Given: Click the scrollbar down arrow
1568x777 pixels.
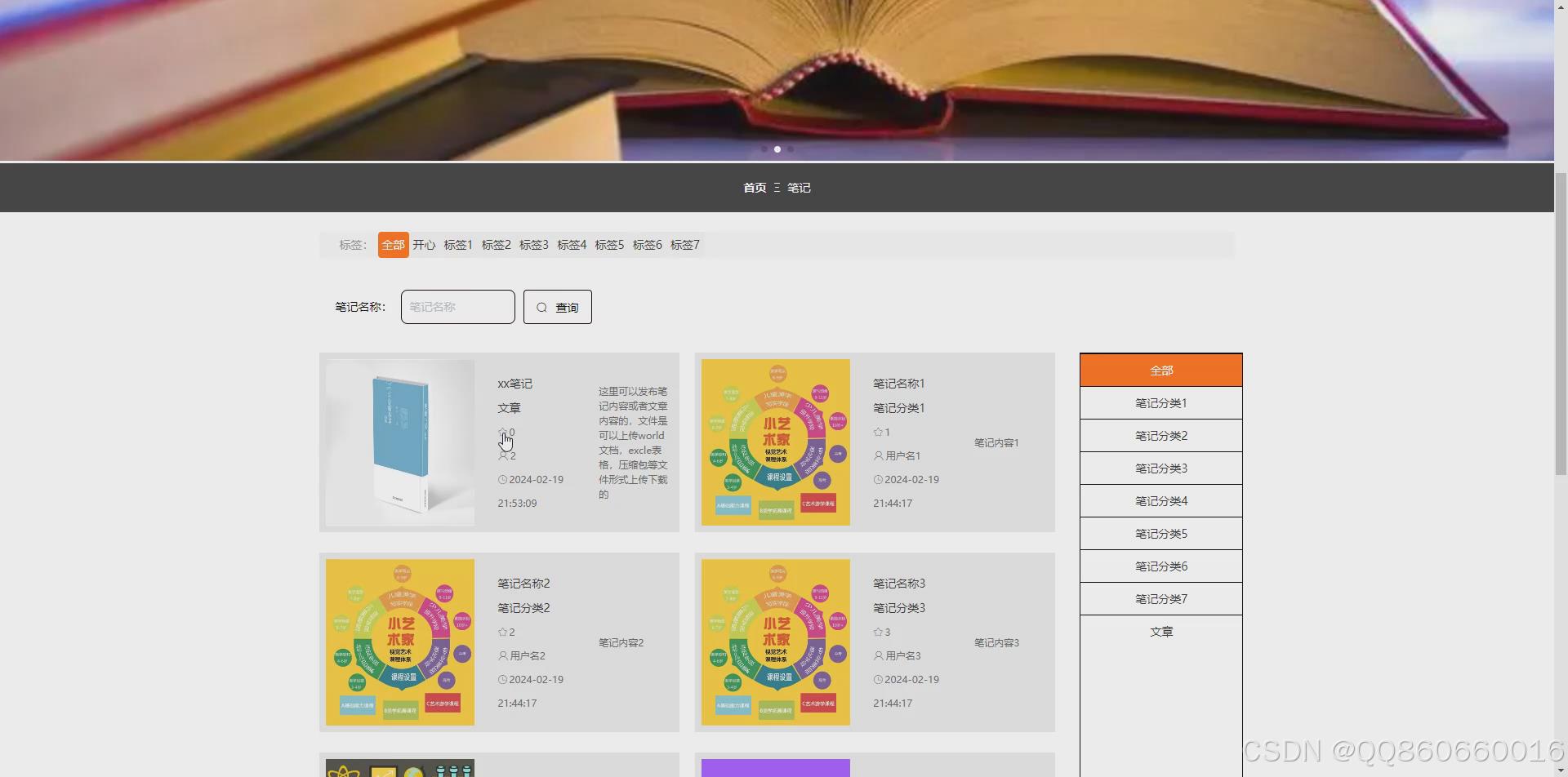Looking at the screenshot, I should coord(1562,770).
